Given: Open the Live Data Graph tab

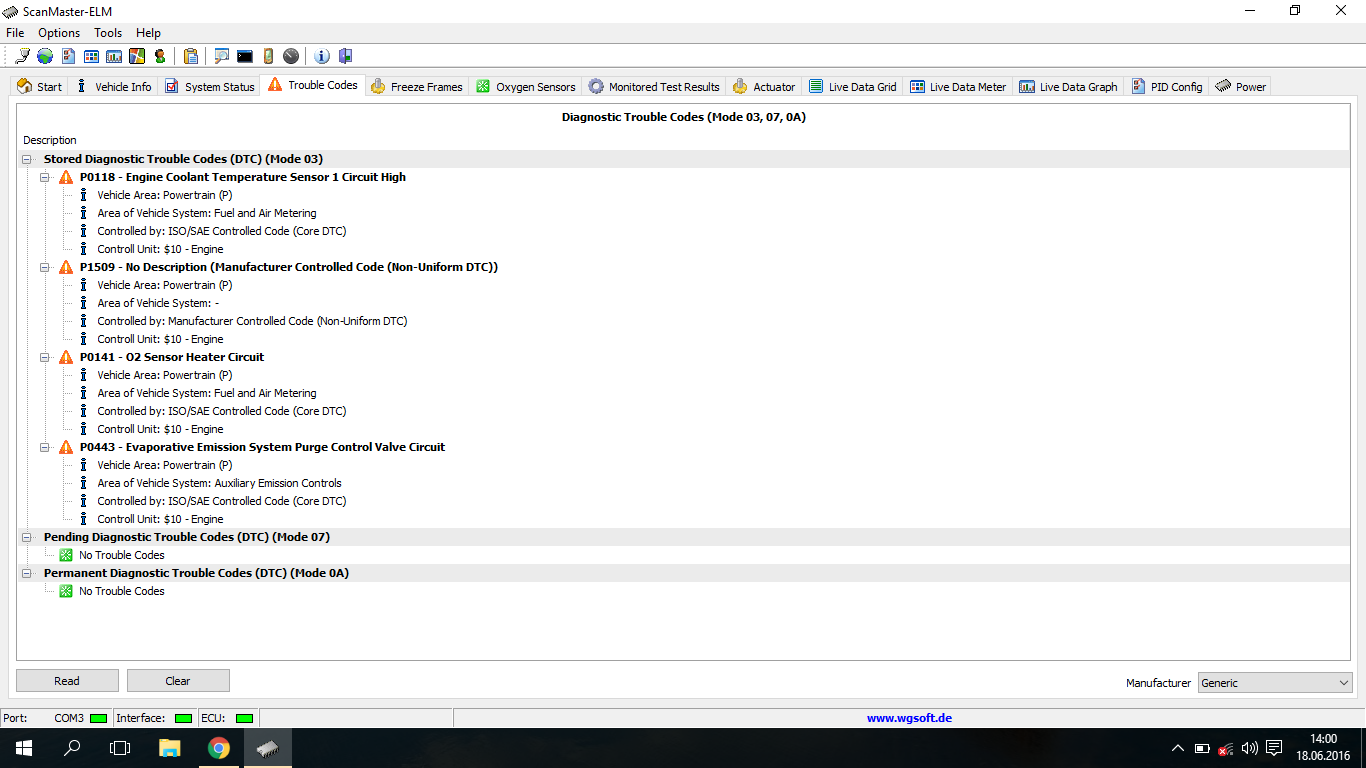Looking at the screenshot, I should (1068, 87).
